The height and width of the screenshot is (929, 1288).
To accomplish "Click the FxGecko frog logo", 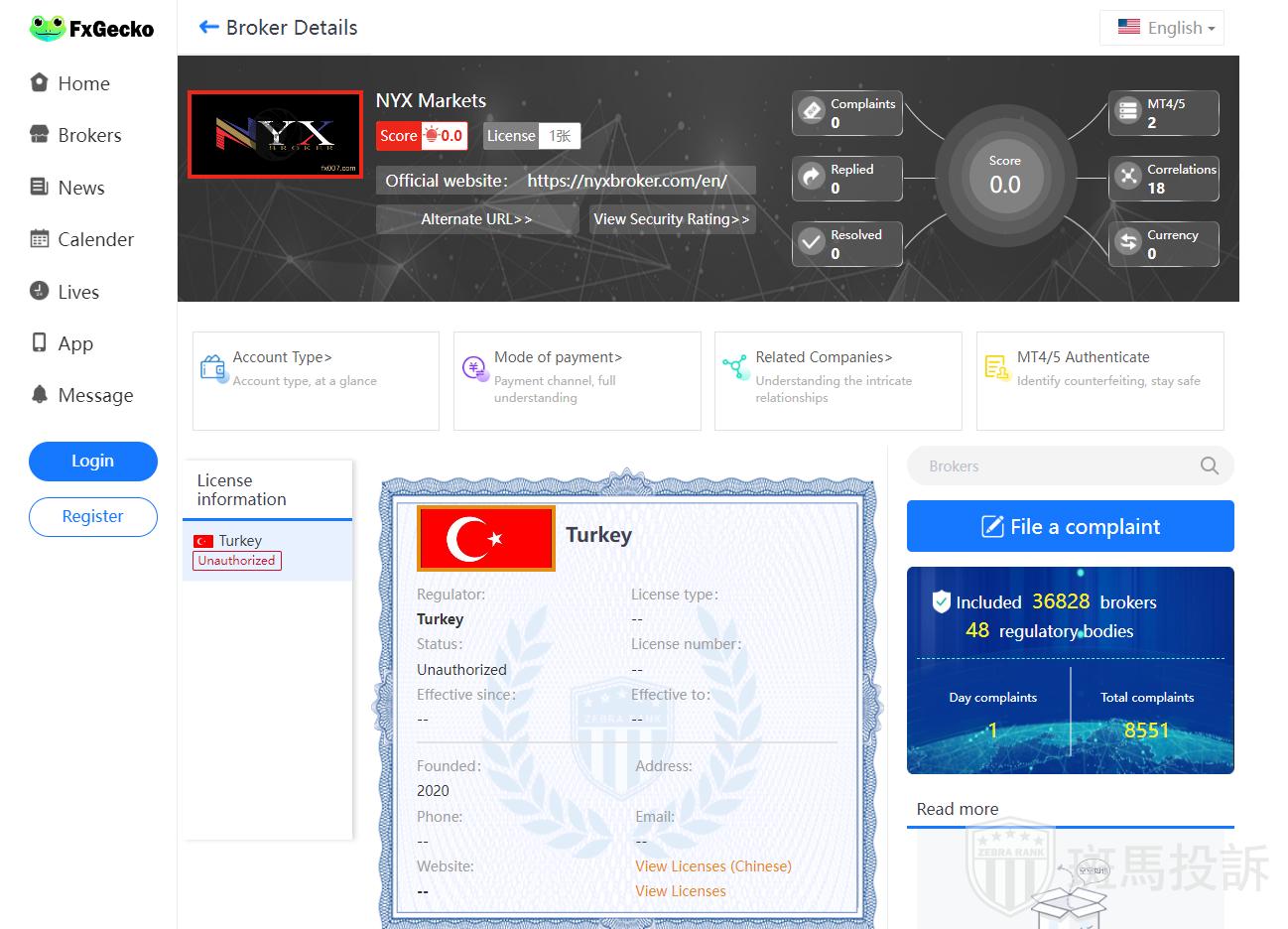I will point(47,29).
